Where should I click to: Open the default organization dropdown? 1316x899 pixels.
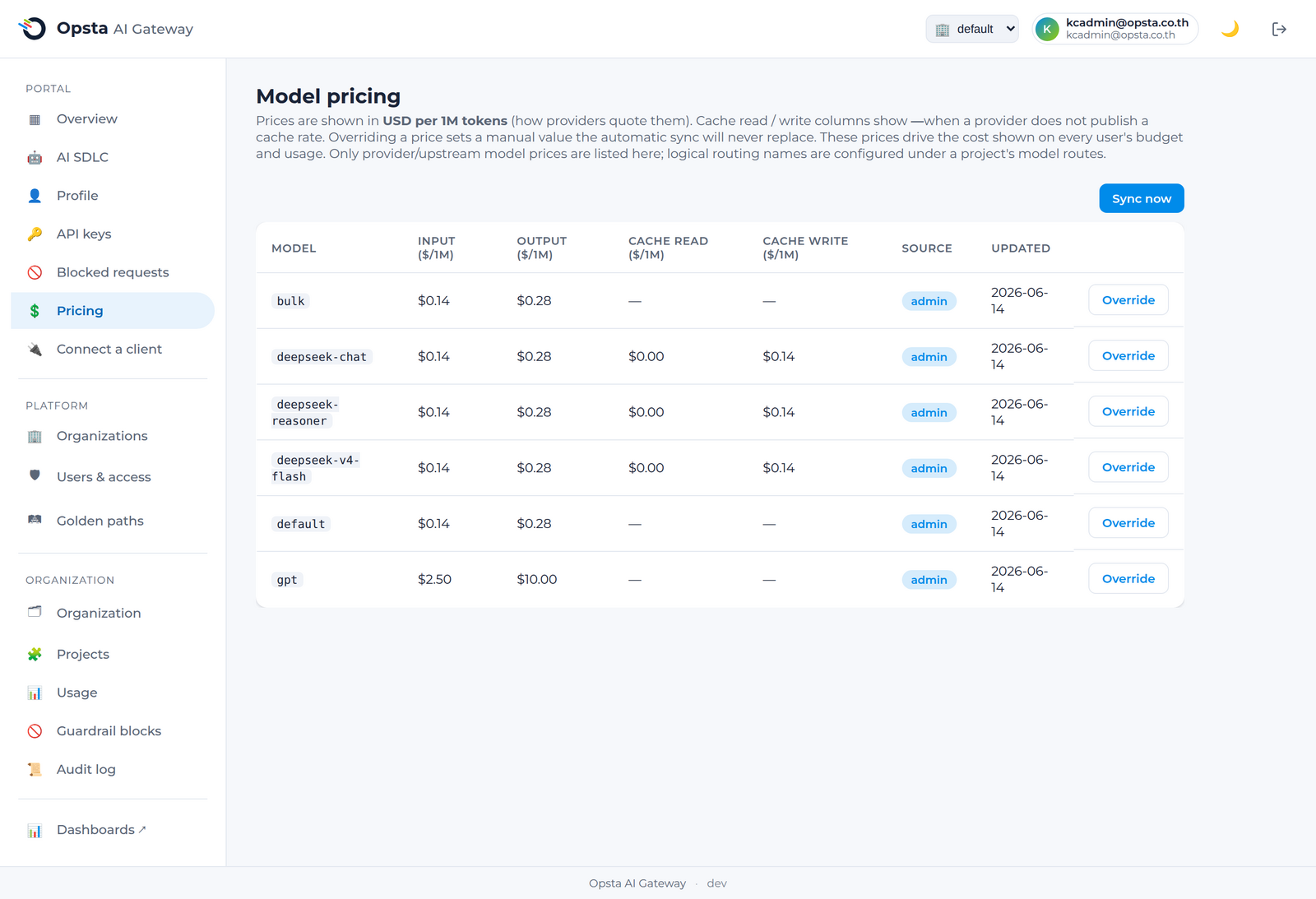tap(972, 29)
